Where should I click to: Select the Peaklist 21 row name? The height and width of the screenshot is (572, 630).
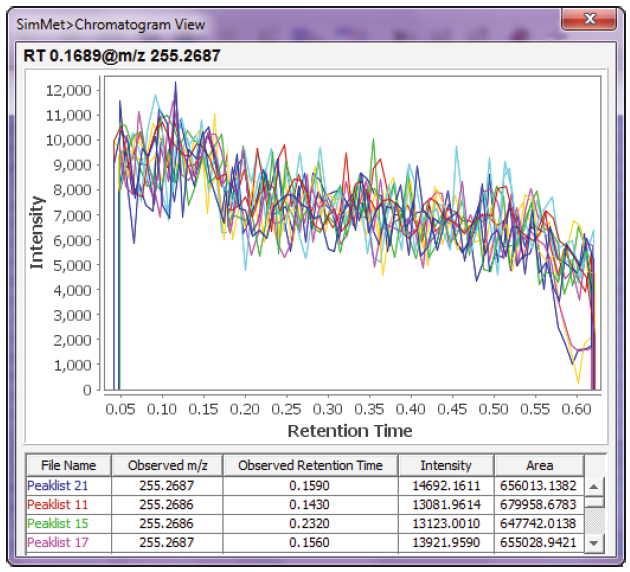[x=57, y=486]
